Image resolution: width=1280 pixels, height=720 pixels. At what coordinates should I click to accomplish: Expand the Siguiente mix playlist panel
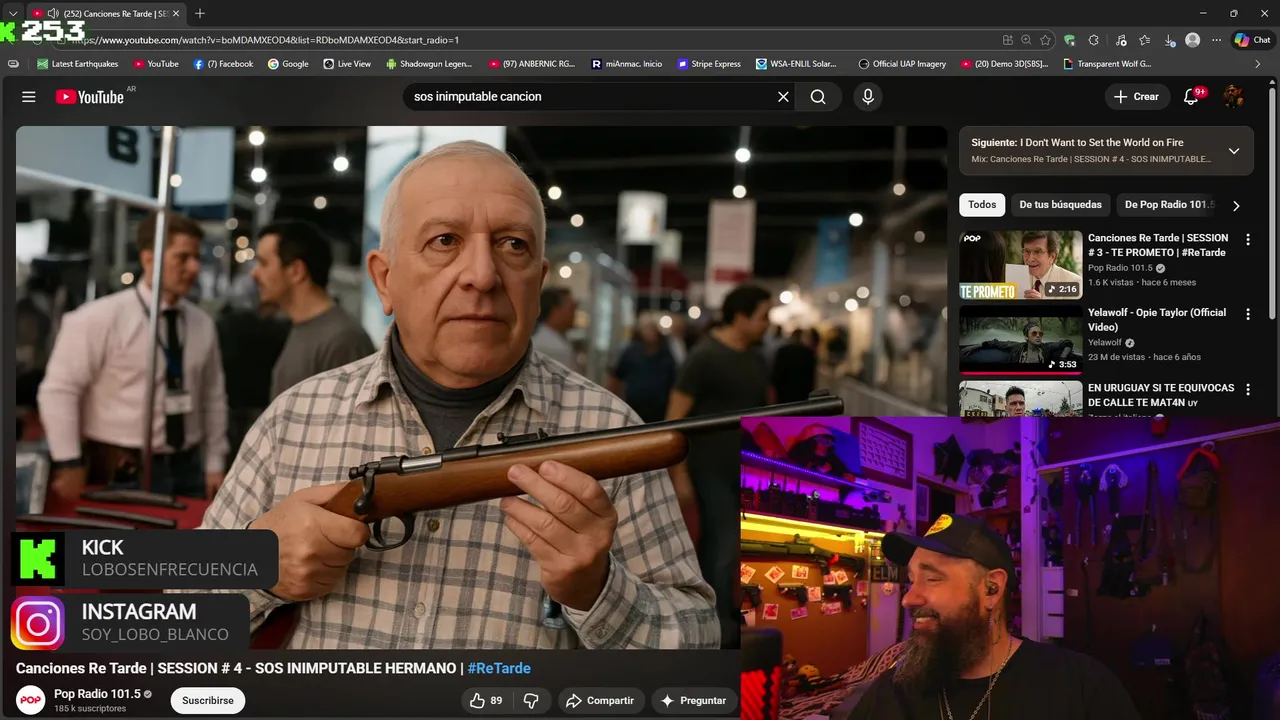pyautogui.click(x=1234, y=151)
